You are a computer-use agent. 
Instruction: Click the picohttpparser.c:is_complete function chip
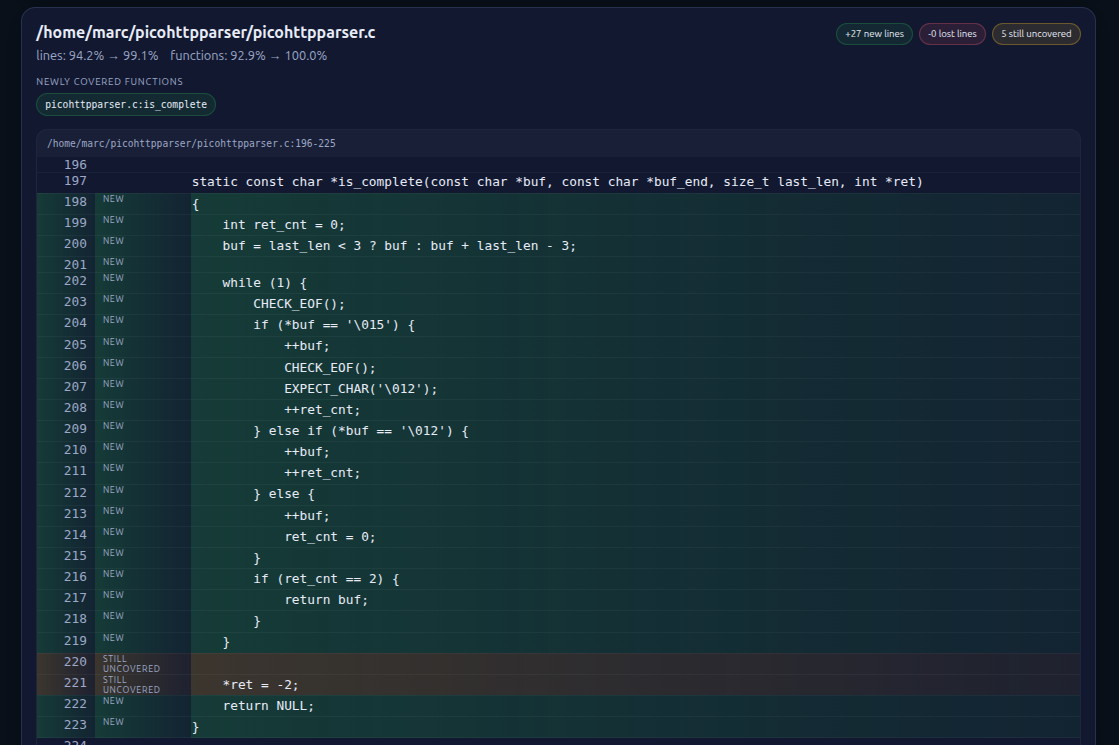(126, 104)
